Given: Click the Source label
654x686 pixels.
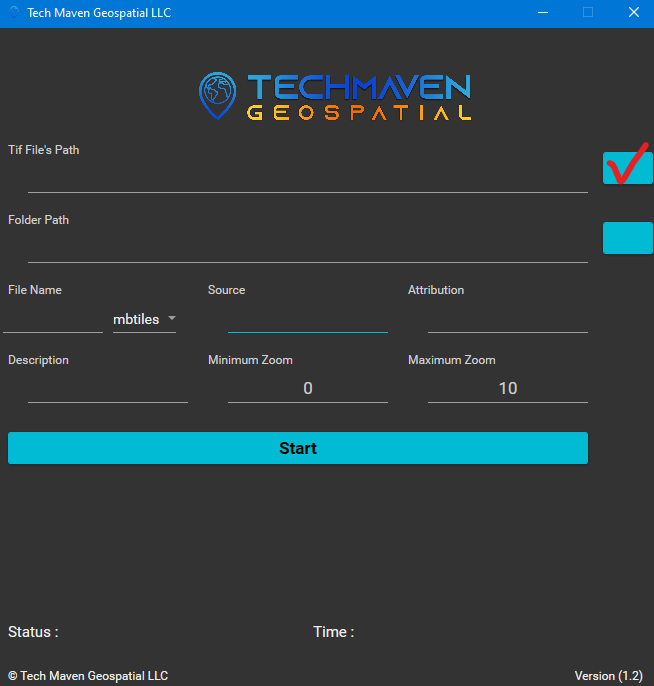Looking at the screenshot, I should point(227,290).
